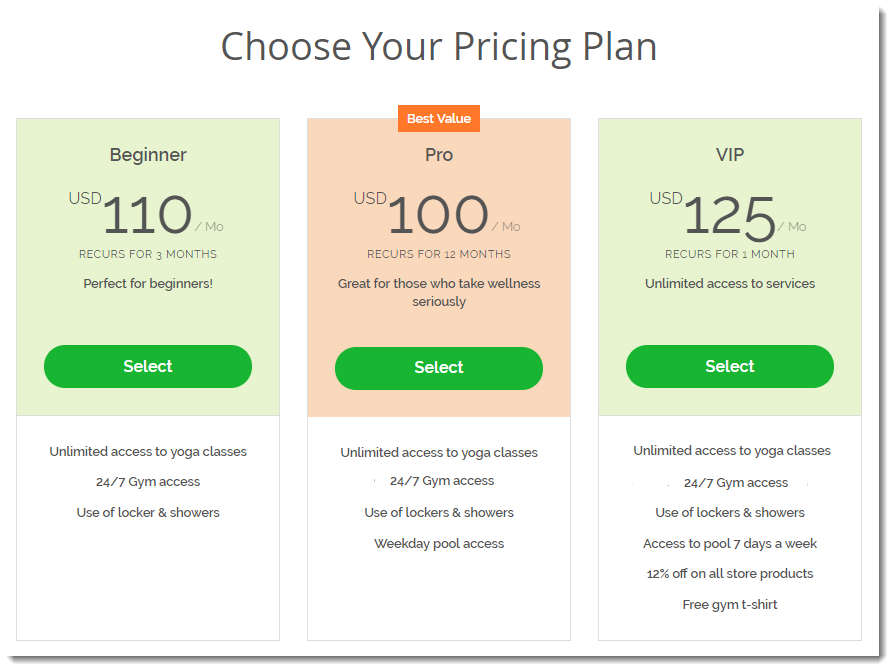Select the Beginner plan button

click(148, 366)
